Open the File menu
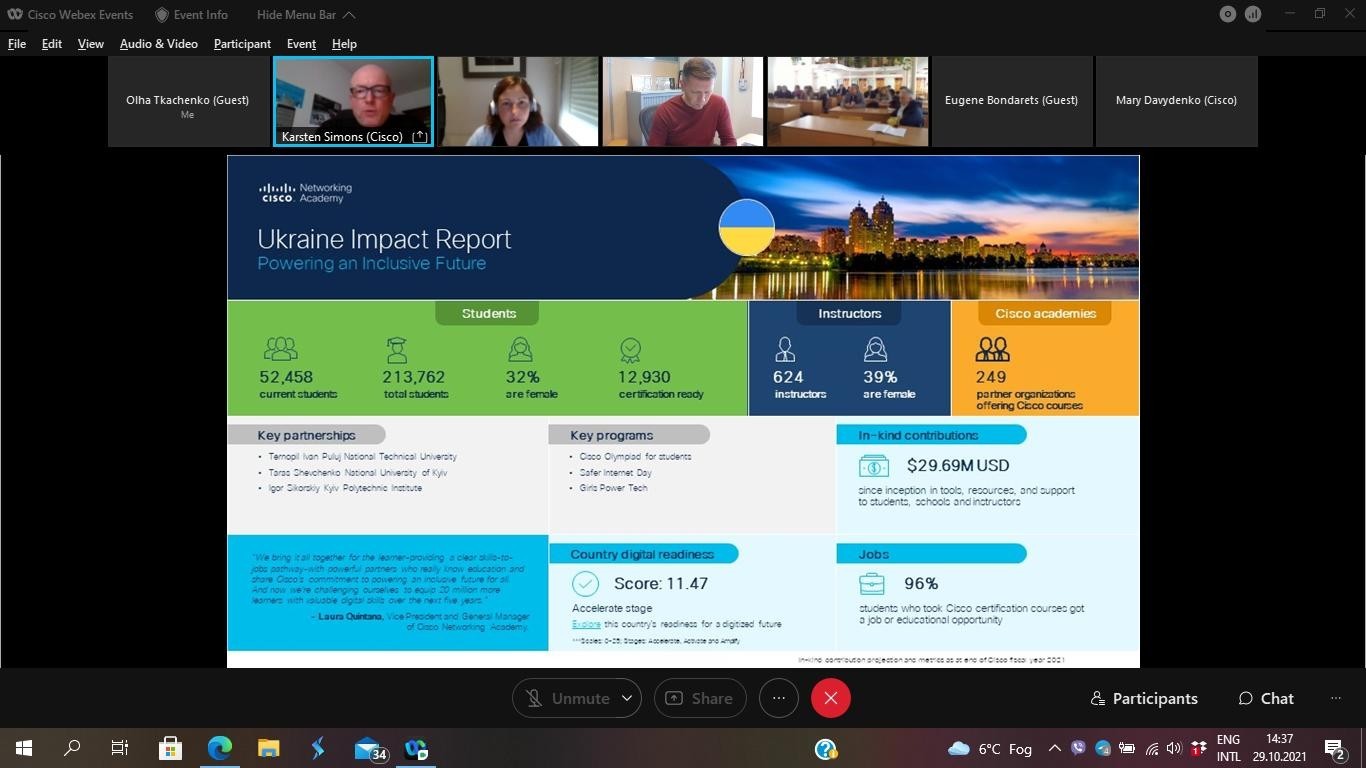This screenshot has width=1366, height=768. [x=17, y=44]
